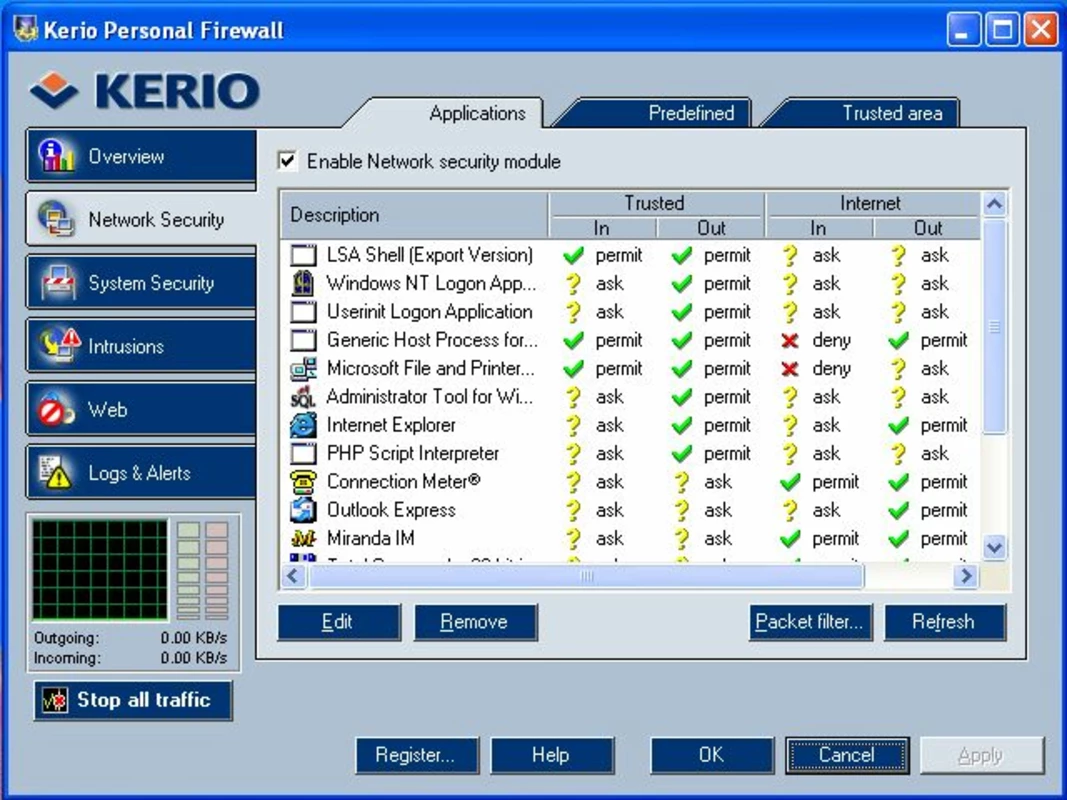This screenshot has height=800, width=1067.
Task: Click the list's scroll up arrow
Action: pyautogui.click(x=994, y=203)
